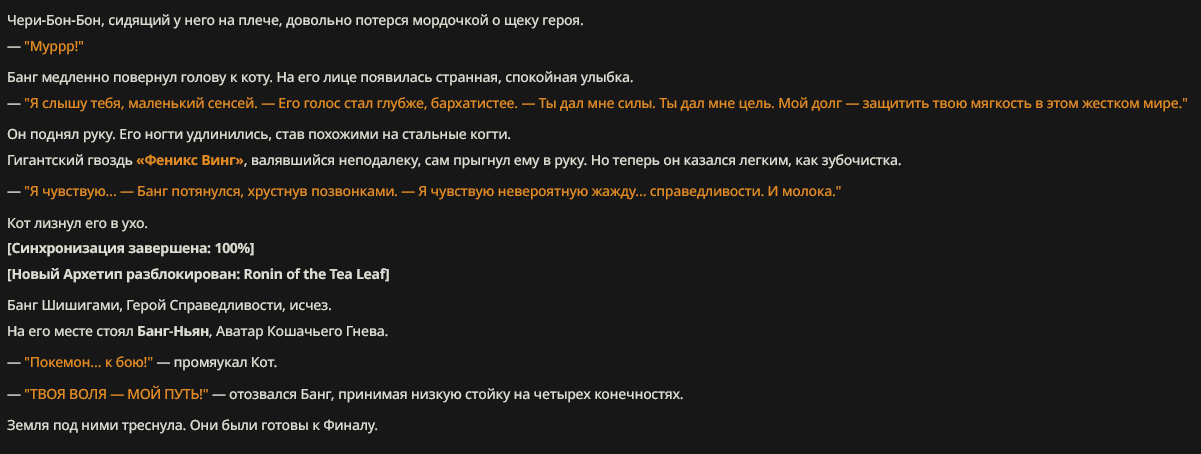Click the orange text "Муррр!"
The height and width of the screenshot is (454, 1201).
pyautogui.click(x=54, y=46)
